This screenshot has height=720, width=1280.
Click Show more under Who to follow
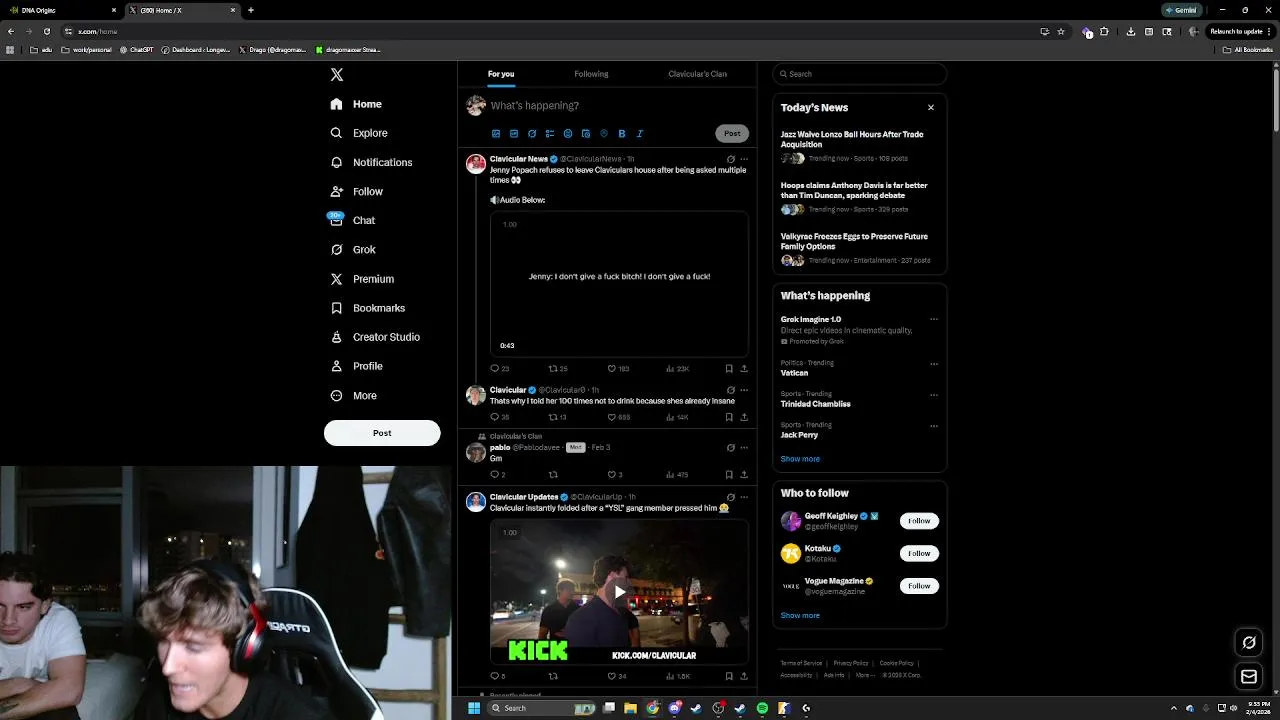(x=800, y=616)
